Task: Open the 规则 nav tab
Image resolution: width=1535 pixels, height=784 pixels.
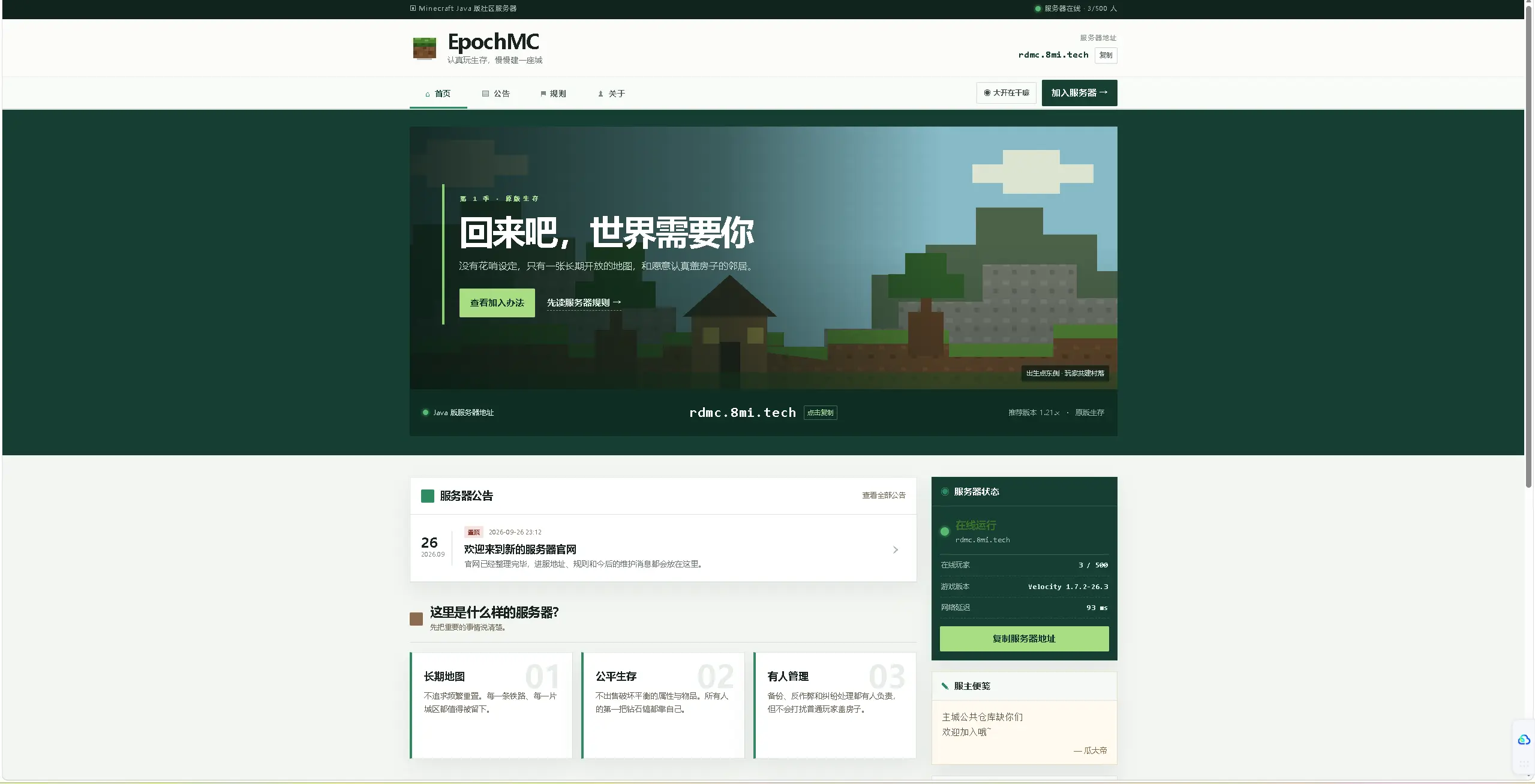Action: (553, 94)
